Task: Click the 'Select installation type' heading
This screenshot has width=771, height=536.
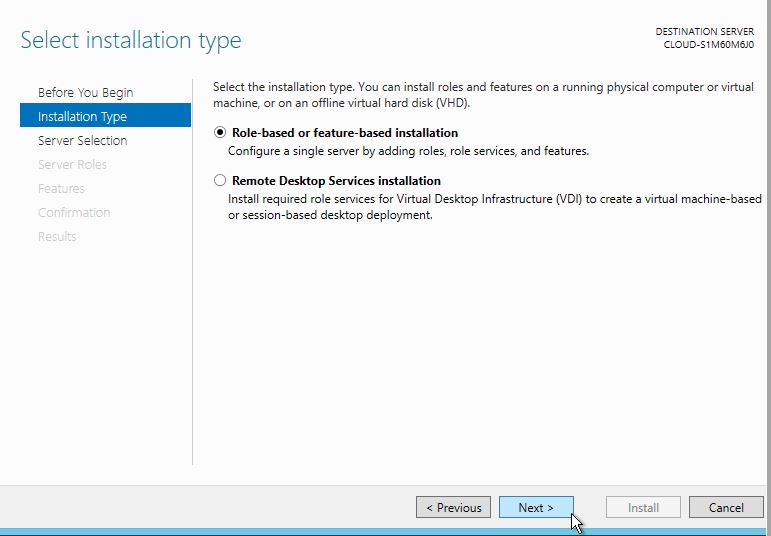Action: coord(131,40)
